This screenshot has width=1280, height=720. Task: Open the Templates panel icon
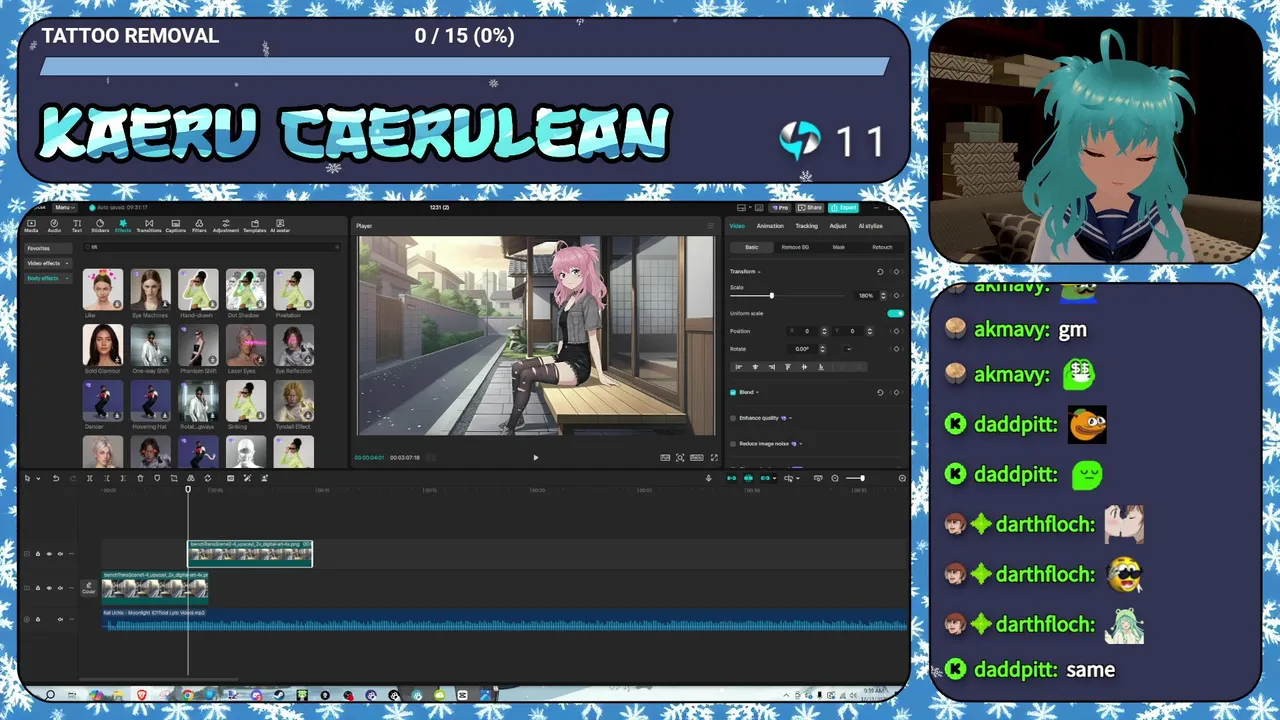pyautogui.click(x=255, y=226)
